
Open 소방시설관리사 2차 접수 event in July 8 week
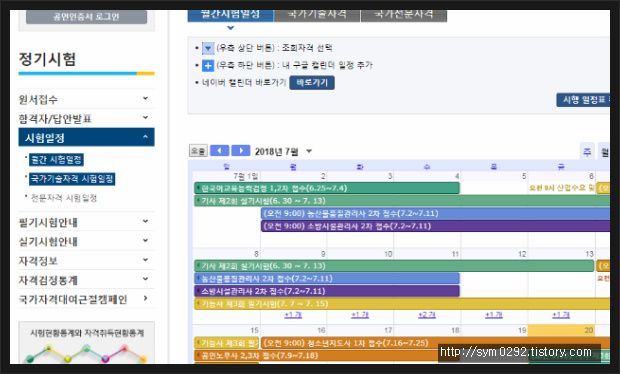[327, 291]
